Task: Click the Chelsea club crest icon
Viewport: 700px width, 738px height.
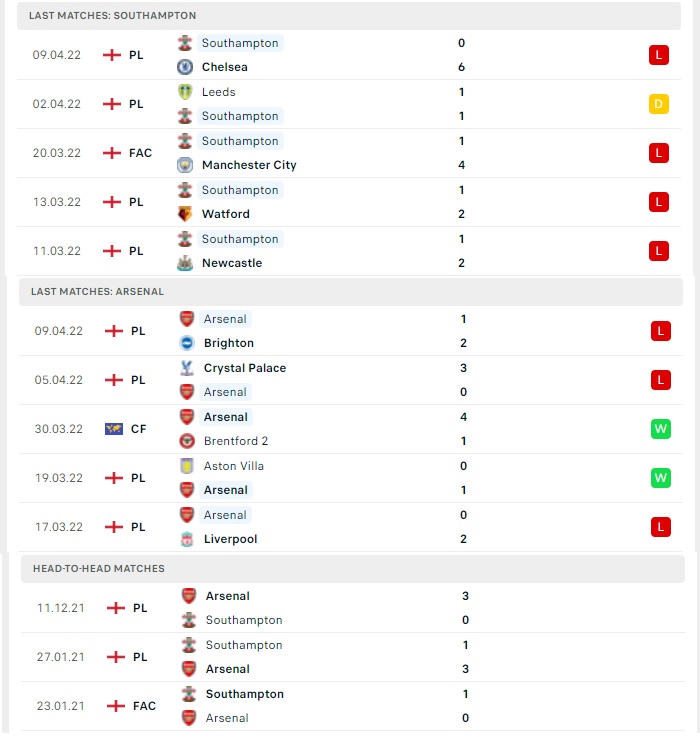Action: (x=185, y=67)
